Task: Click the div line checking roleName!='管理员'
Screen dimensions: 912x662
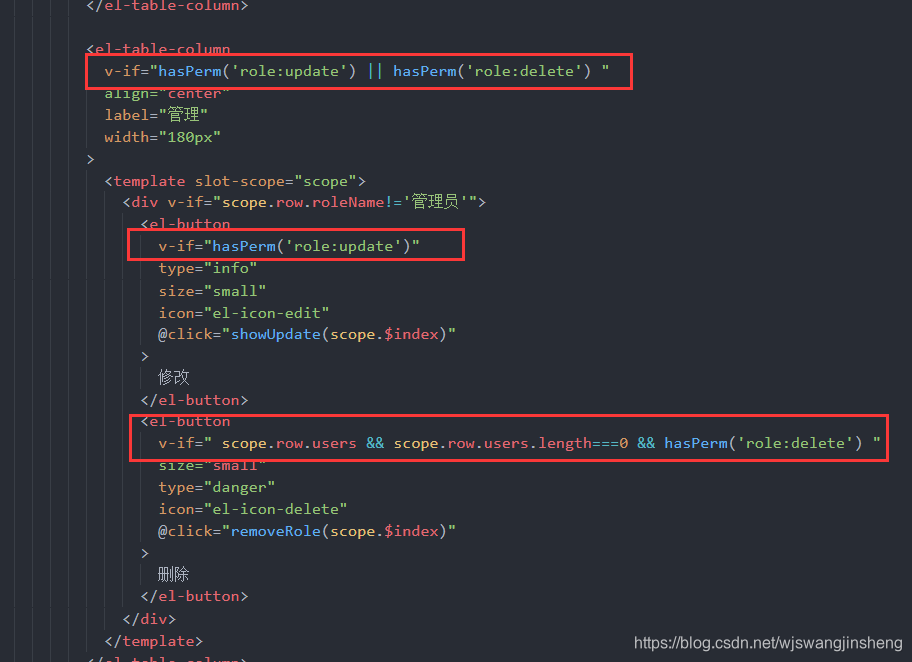Action: coord(304,202)
